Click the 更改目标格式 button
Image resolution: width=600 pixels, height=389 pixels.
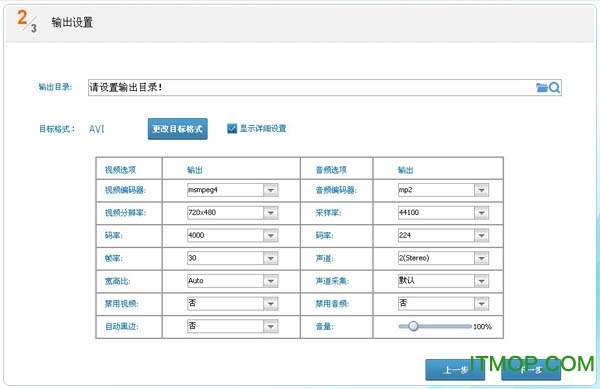point(178,129)
